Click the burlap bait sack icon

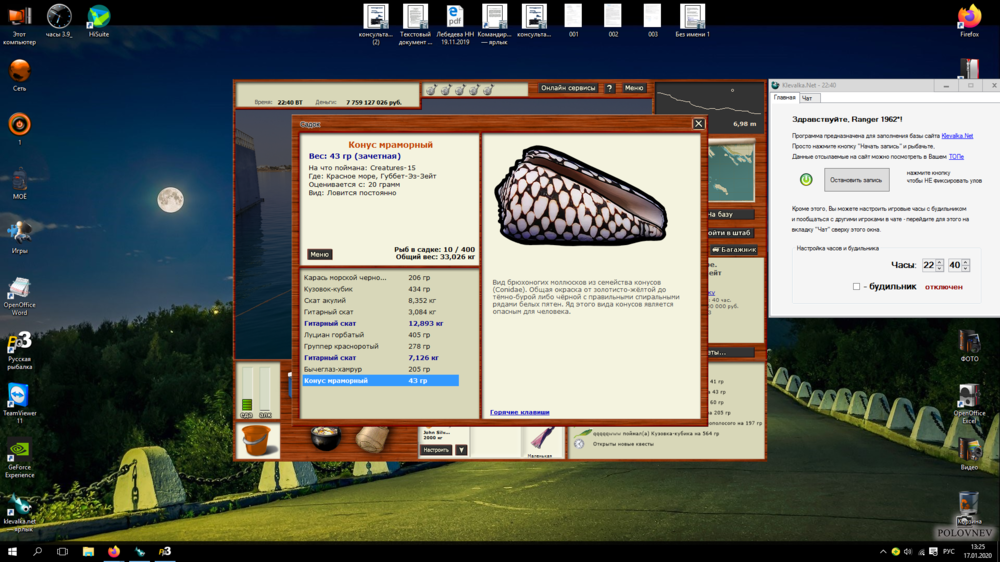point(372,439)
